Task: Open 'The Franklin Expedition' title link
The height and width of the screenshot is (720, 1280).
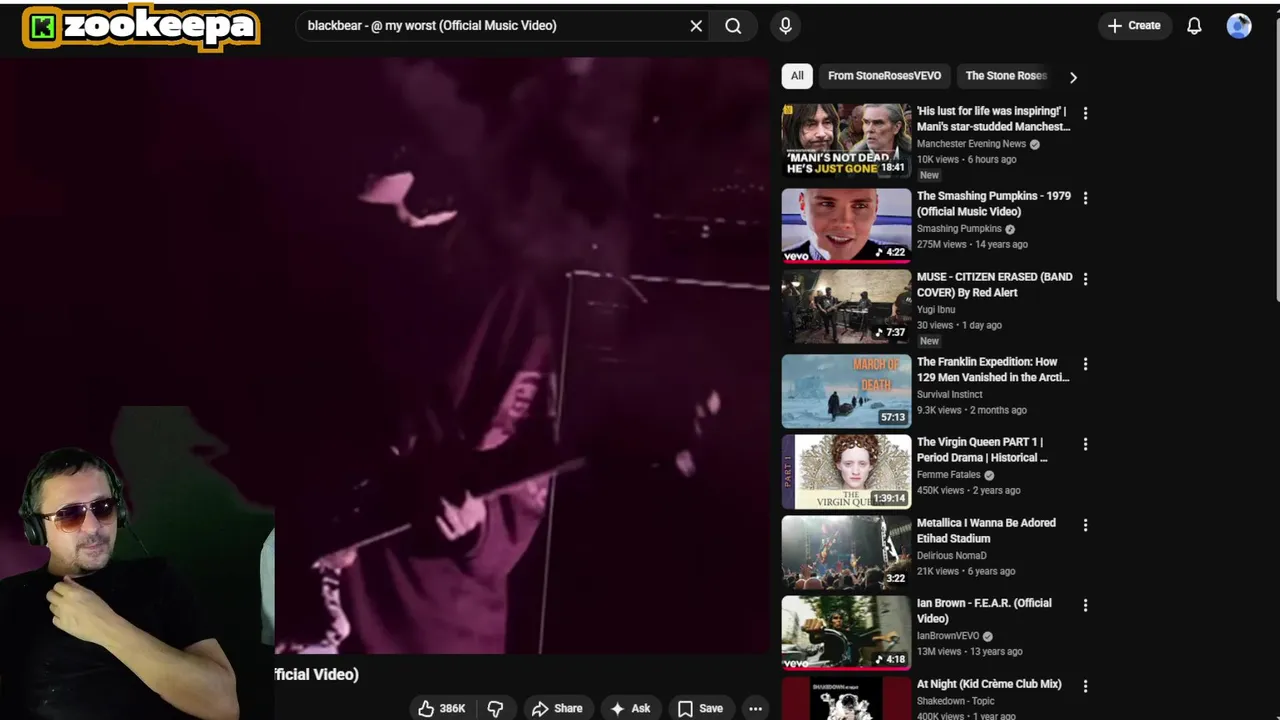Action: click(993, 370)
